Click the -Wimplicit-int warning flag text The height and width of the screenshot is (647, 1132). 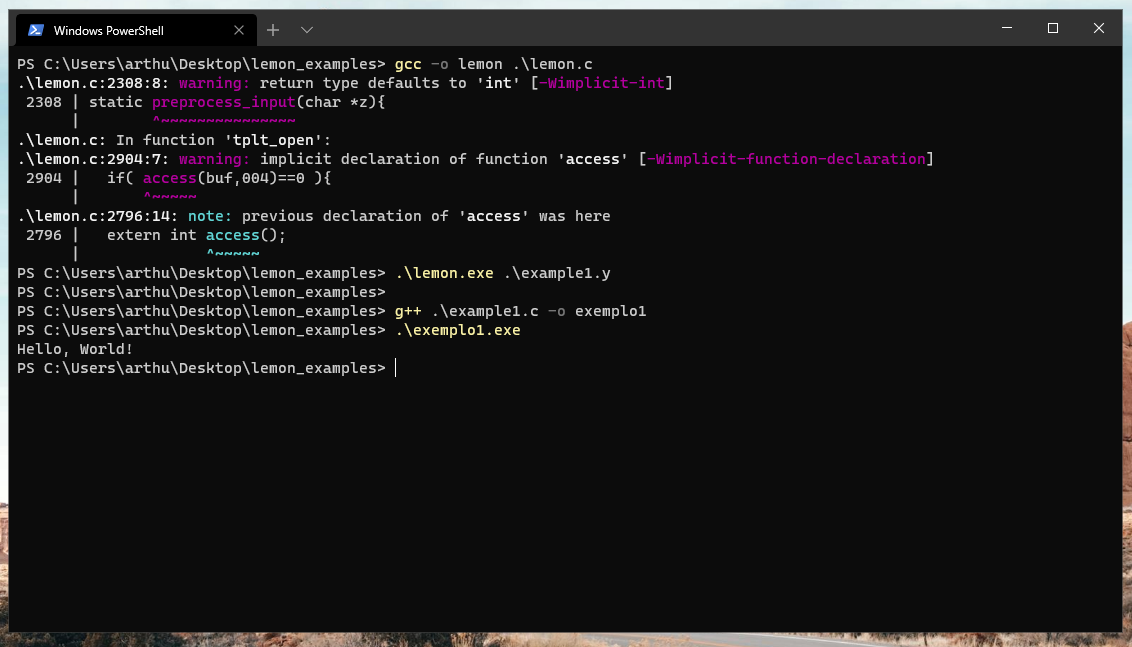coord(600,82)
